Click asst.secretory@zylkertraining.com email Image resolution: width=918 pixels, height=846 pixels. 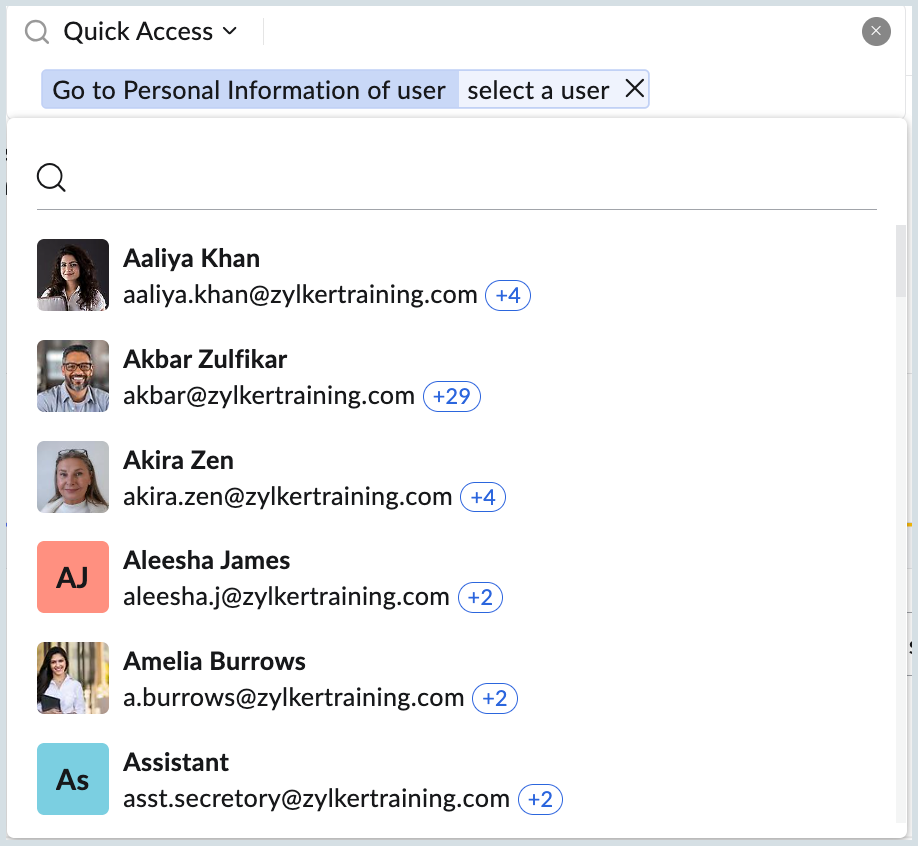[316, 799]
